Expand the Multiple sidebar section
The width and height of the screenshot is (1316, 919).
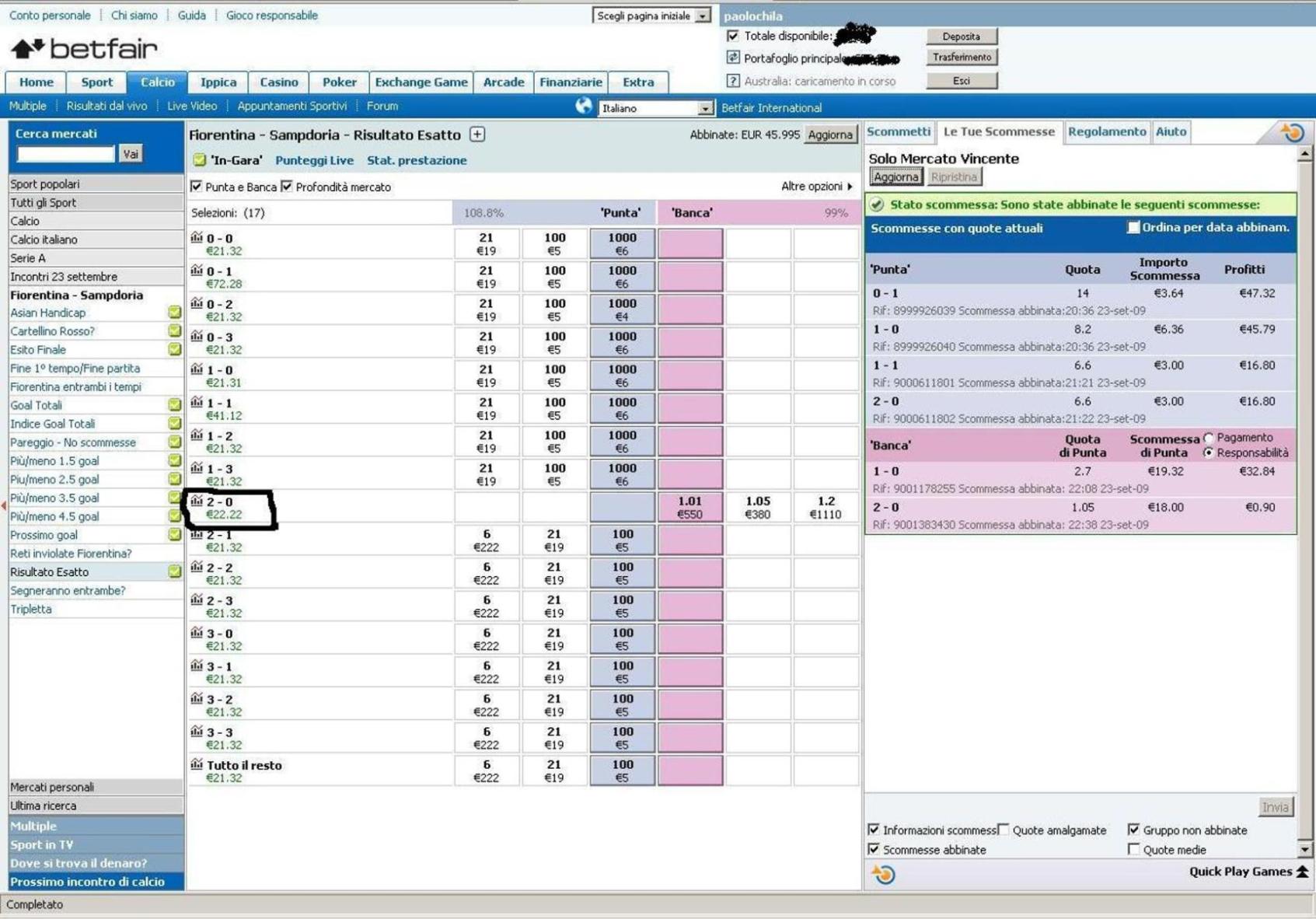click(x=96, y=826)
